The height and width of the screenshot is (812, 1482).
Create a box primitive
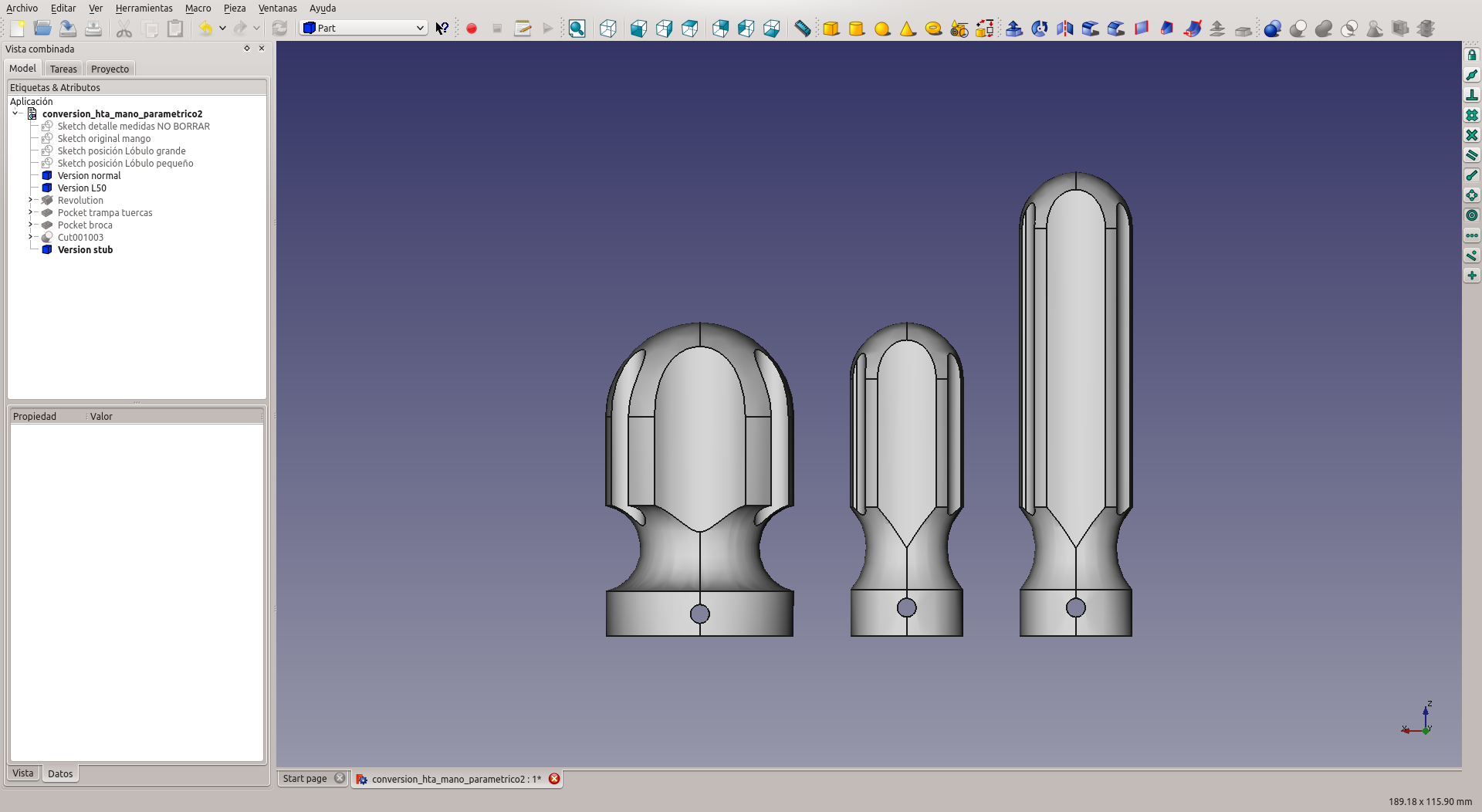[x=831, y=29]
